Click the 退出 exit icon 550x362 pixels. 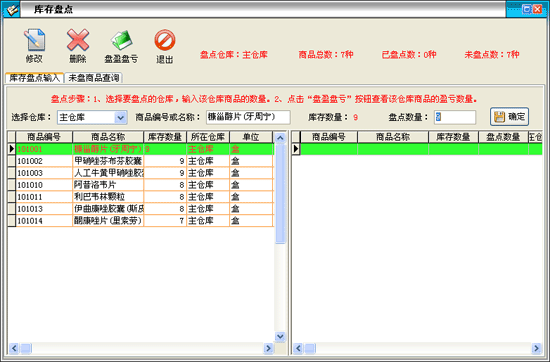click(165, 40)
